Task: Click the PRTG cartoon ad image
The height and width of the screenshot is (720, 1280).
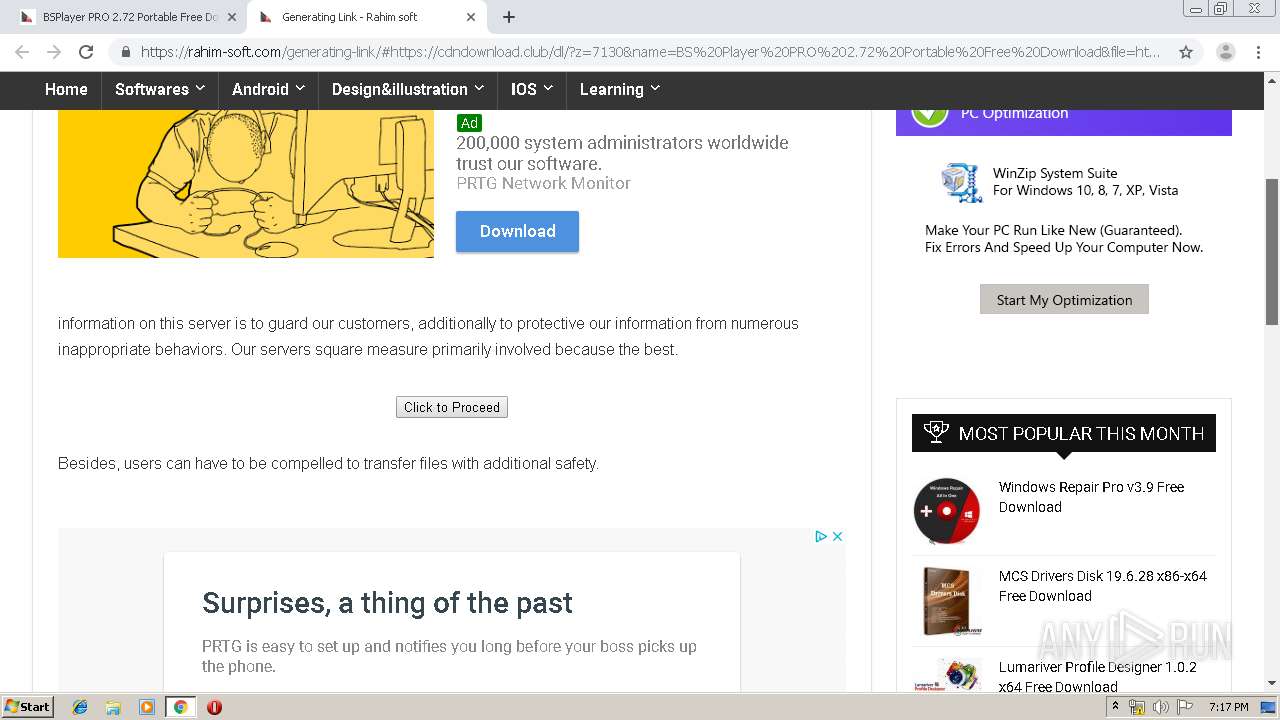Action: pos(246,183)
